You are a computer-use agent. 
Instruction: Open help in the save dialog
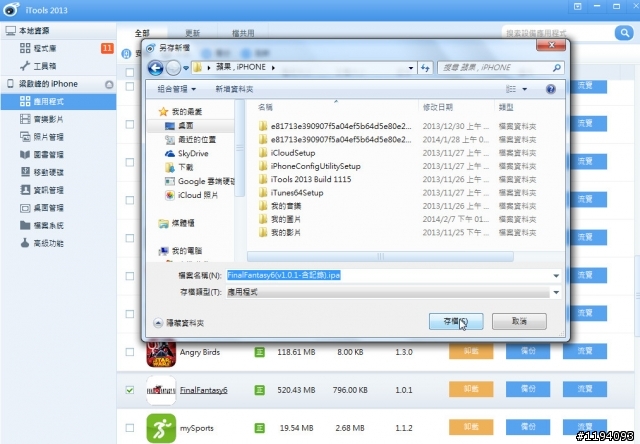551,89
